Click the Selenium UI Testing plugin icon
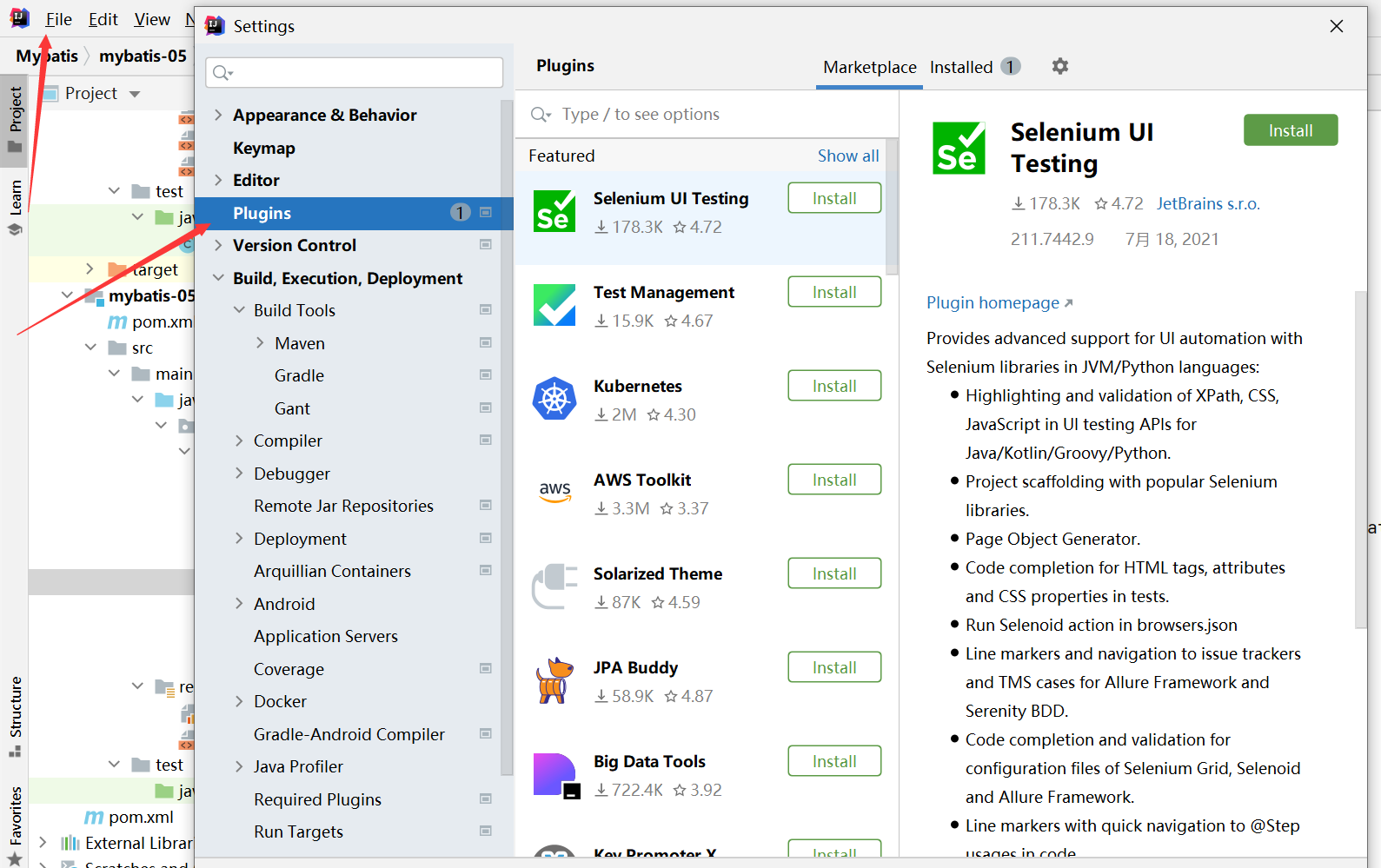The image size is (1381, 868). [554, 212]
